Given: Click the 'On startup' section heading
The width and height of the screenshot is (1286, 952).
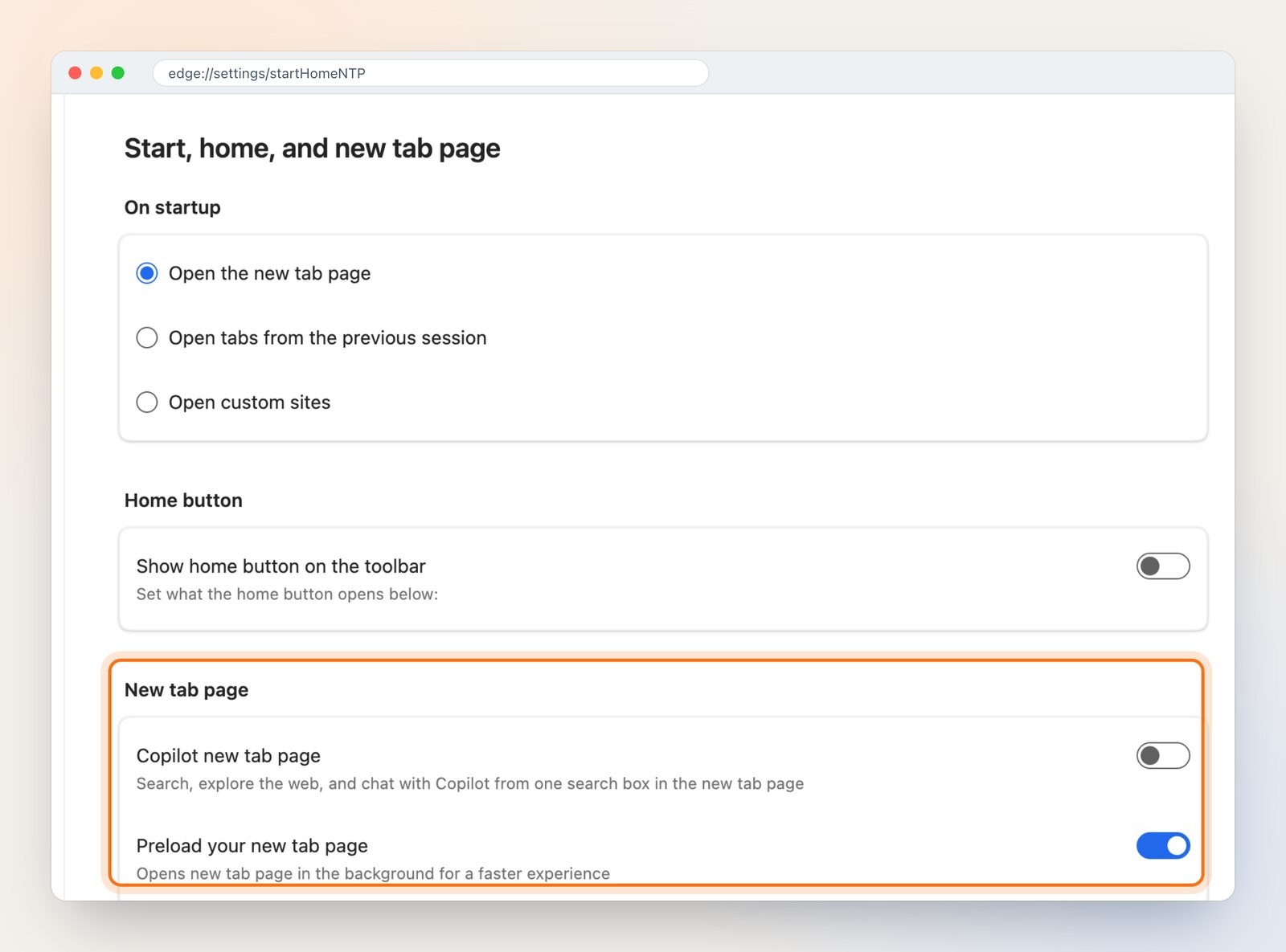Looking at the screenshot, I should pos(172,207).
